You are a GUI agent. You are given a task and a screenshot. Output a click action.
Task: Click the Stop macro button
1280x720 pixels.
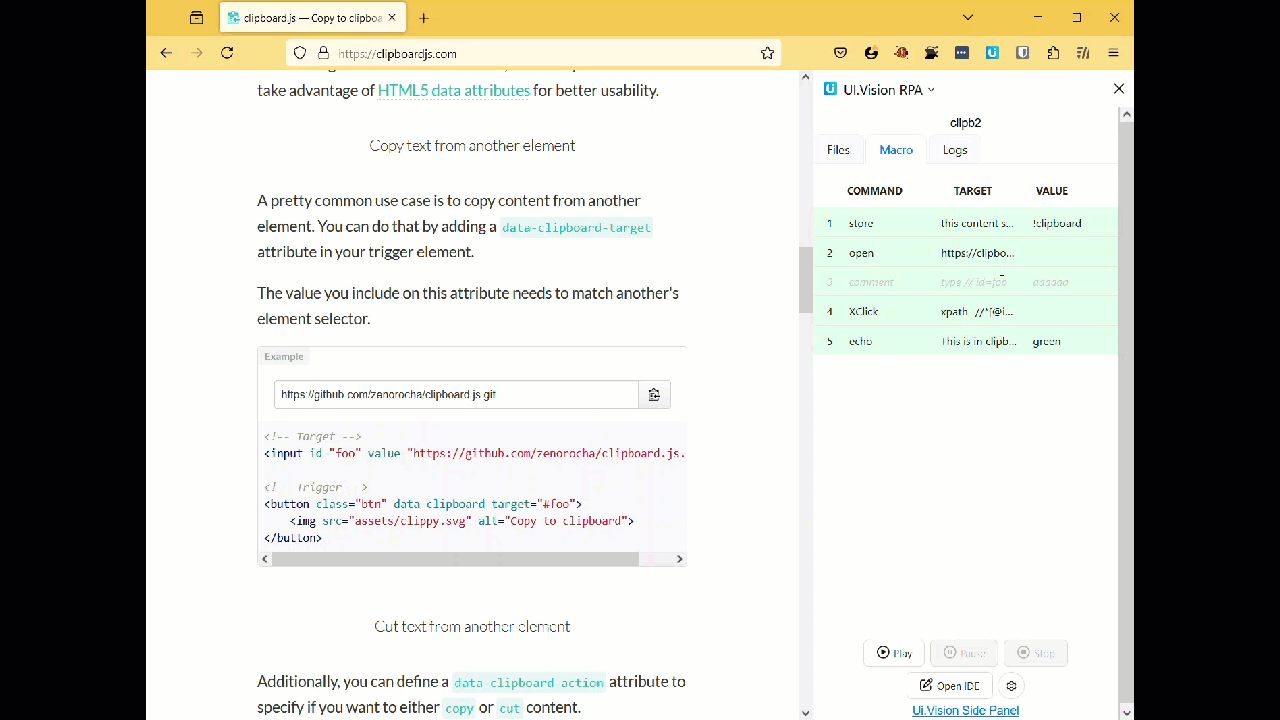1036,653
